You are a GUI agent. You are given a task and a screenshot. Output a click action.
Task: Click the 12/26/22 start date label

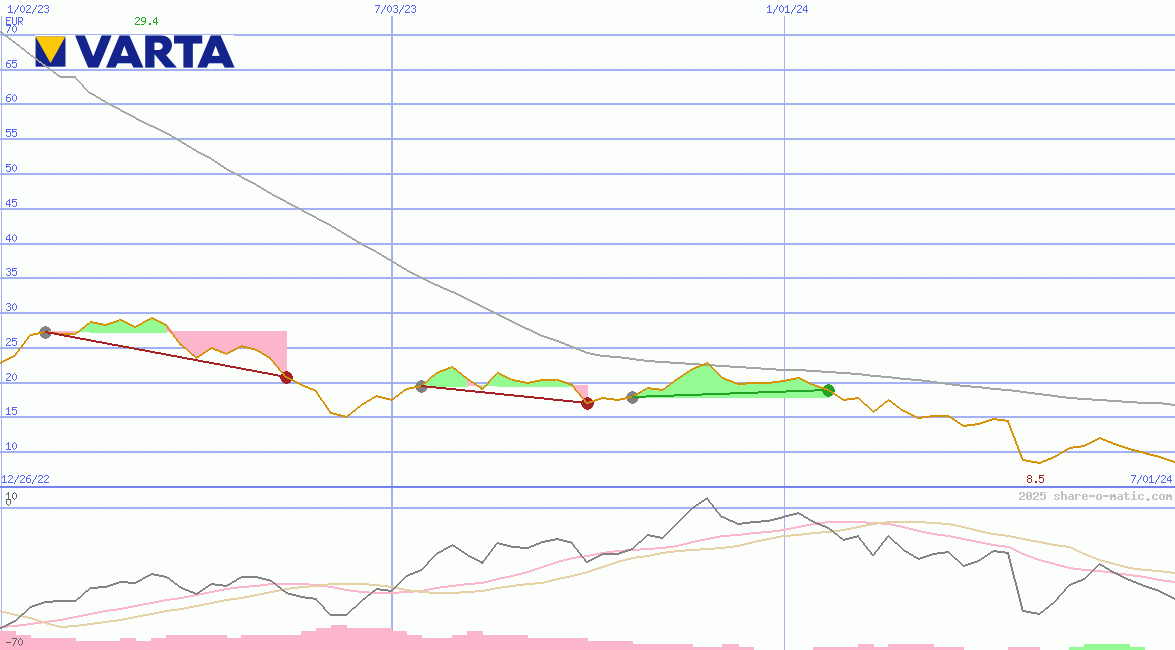click(25, 479)
